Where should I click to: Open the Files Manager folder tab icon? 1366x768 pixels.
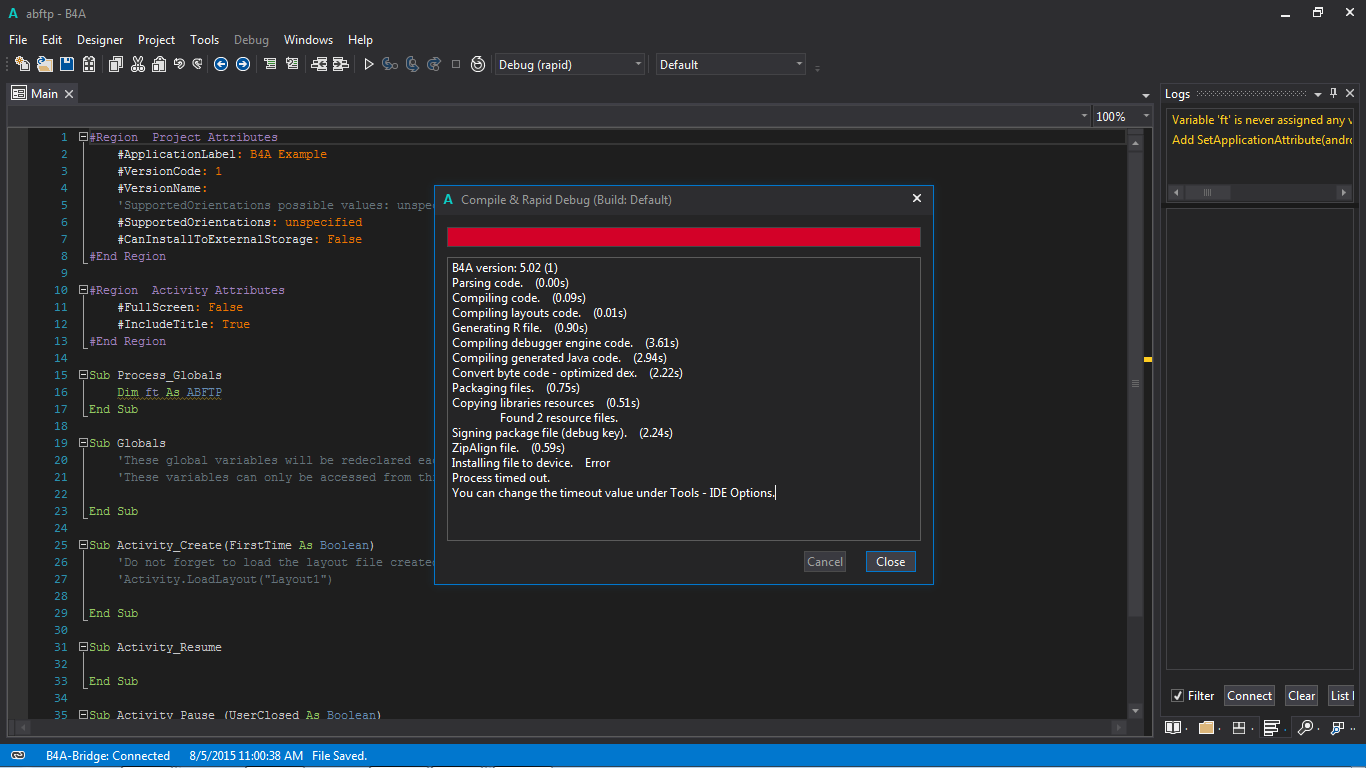pyautogui.click(x=1206, y=727)
